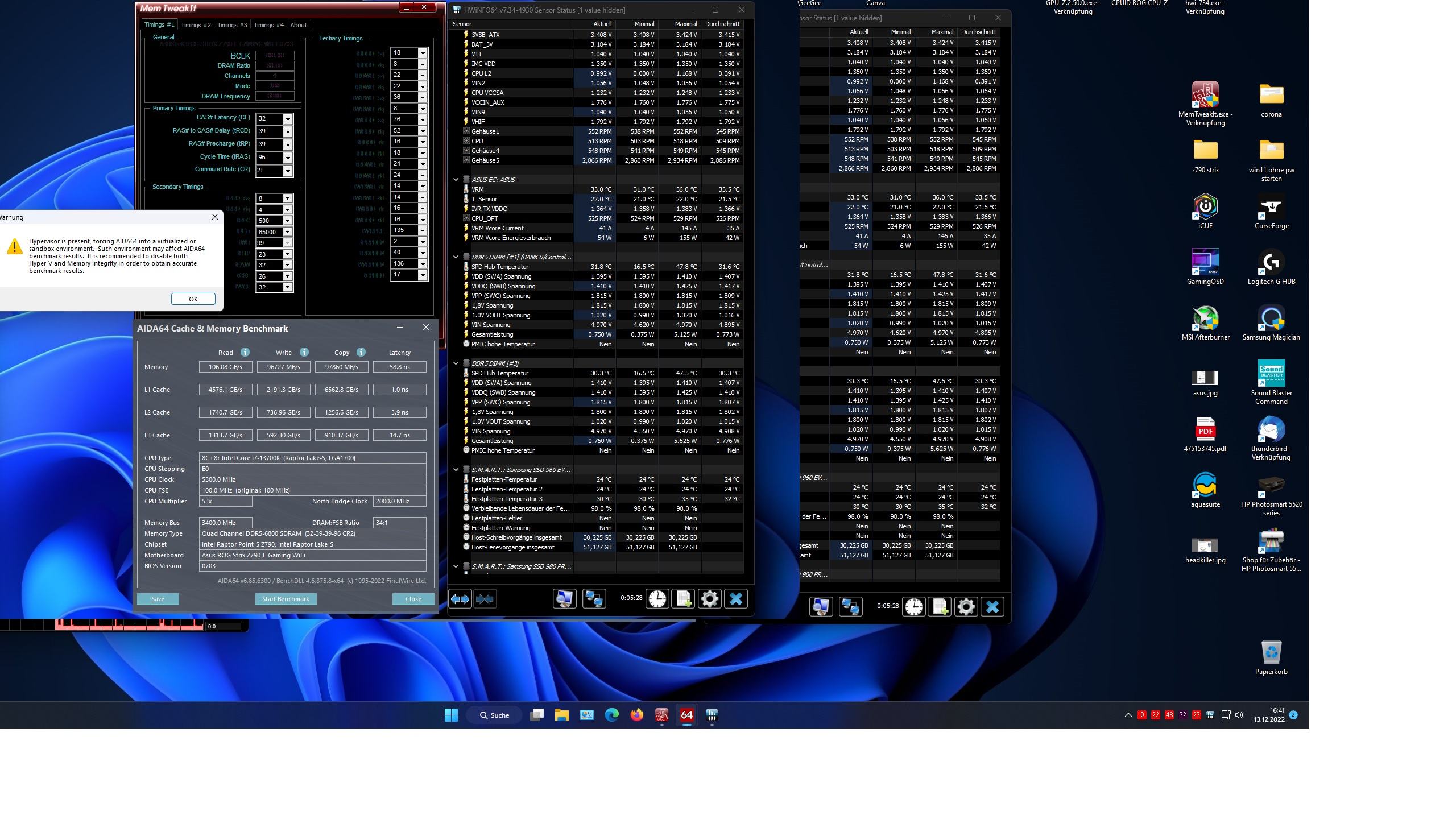Click the Start Benchmark button
The height and width of the screenshot is (819, 1456).
pyautogui.click(x=286, y=599)
